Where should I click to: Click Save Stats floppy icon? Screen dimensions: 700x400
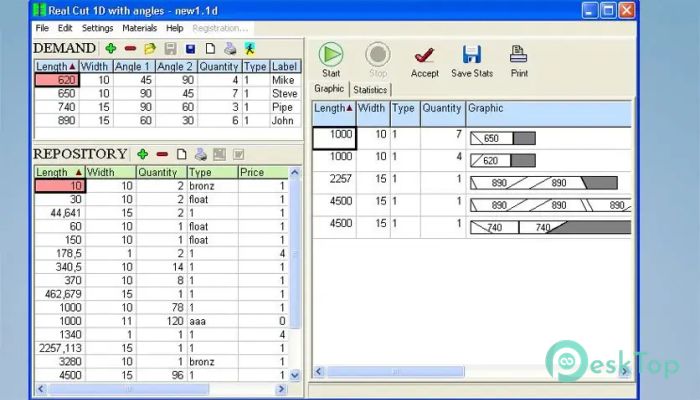click(x=472, y=62)
